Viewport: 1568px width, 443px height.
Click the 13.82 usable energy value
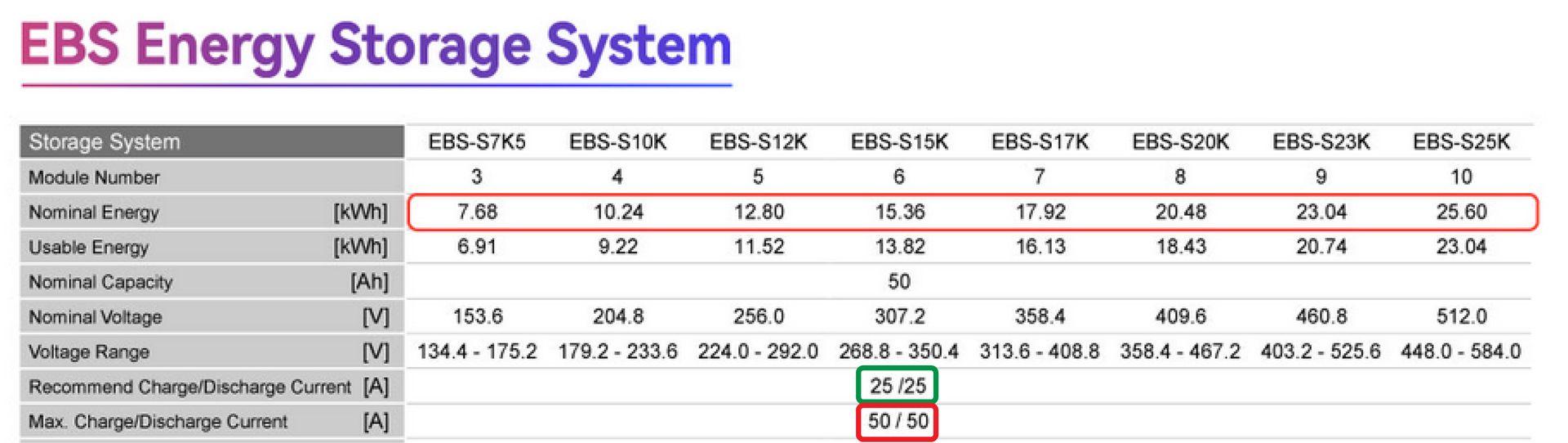pos(899,247)
